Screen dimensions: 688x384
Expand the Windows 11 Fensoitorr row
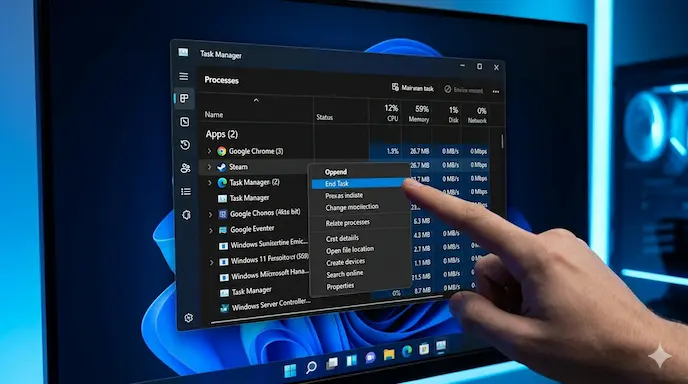[x=211, y=262]
